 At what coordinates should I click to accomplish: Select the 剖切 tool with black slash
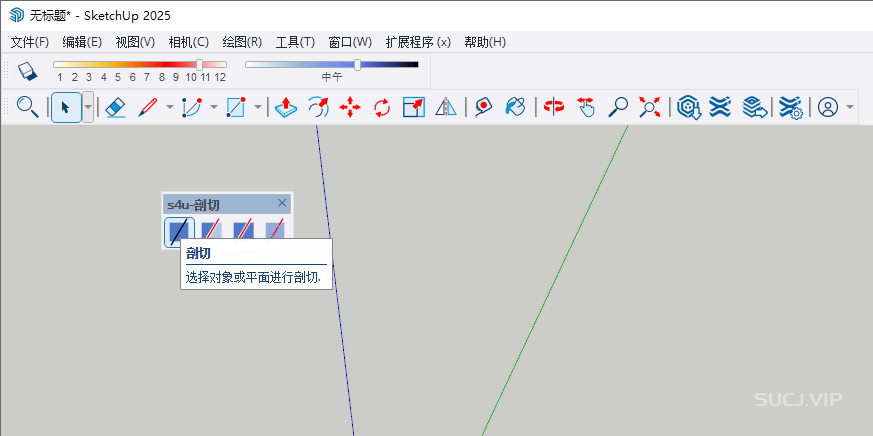[179, 232]
